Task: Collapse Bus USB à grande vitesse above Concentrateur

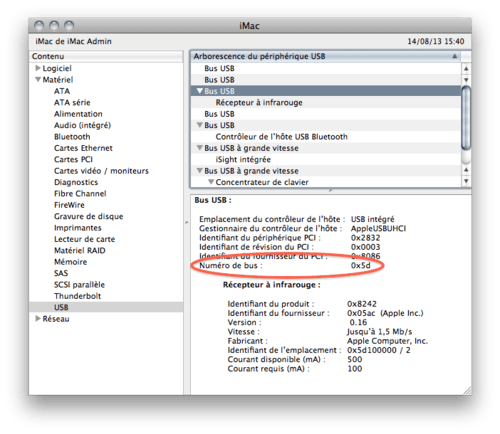Action: 200,171
